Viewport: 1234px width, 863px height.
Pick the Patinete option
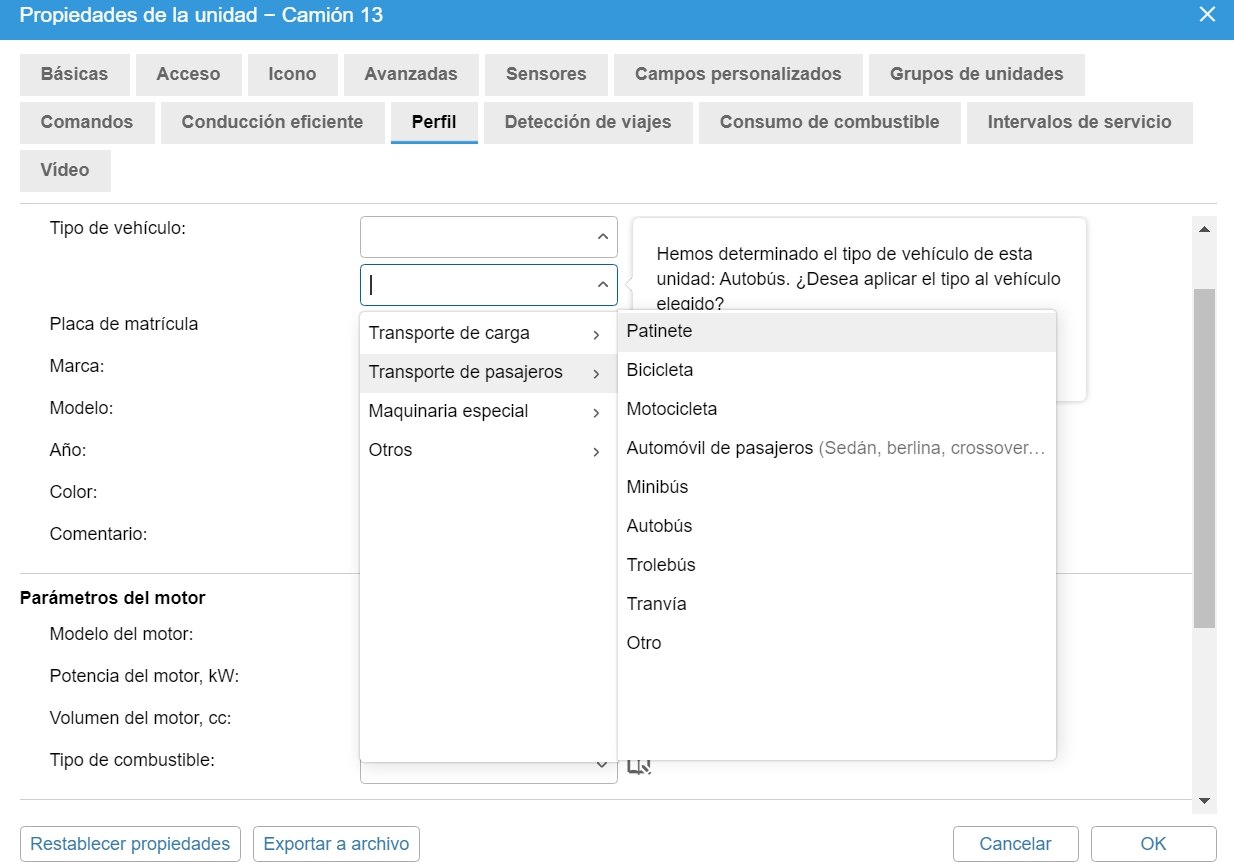(x=659, y=331)
